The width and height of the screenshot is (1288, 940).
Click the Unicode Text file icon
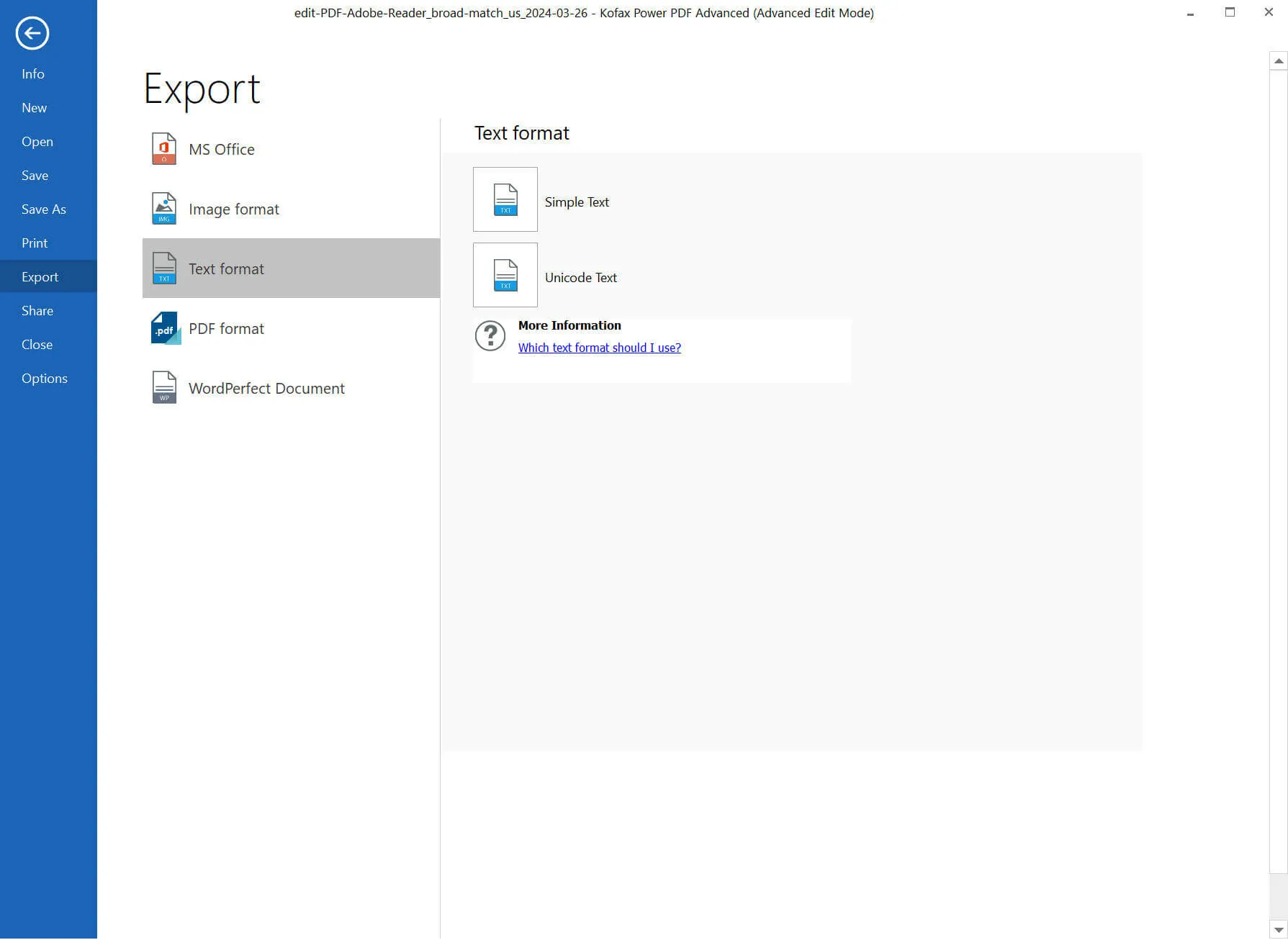click(505, 275)
